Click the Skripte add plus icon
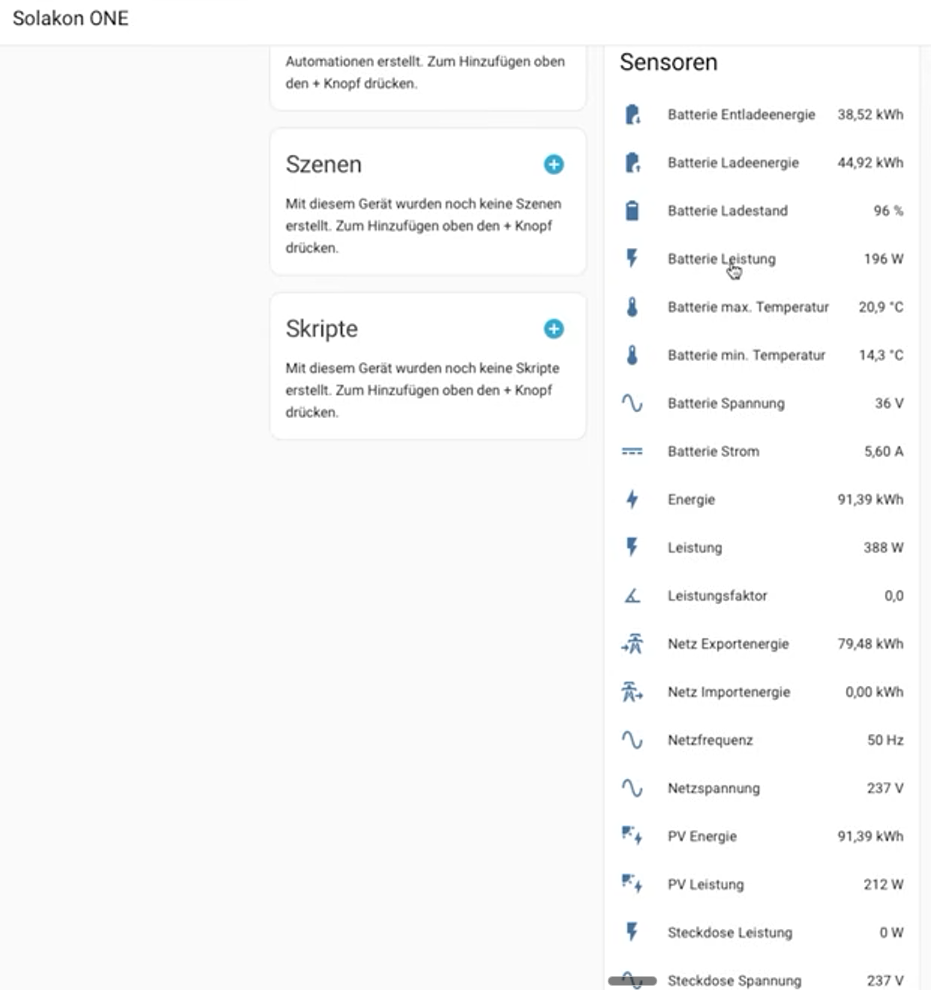The width and height of the screenshot is (931, 990). 553,329
